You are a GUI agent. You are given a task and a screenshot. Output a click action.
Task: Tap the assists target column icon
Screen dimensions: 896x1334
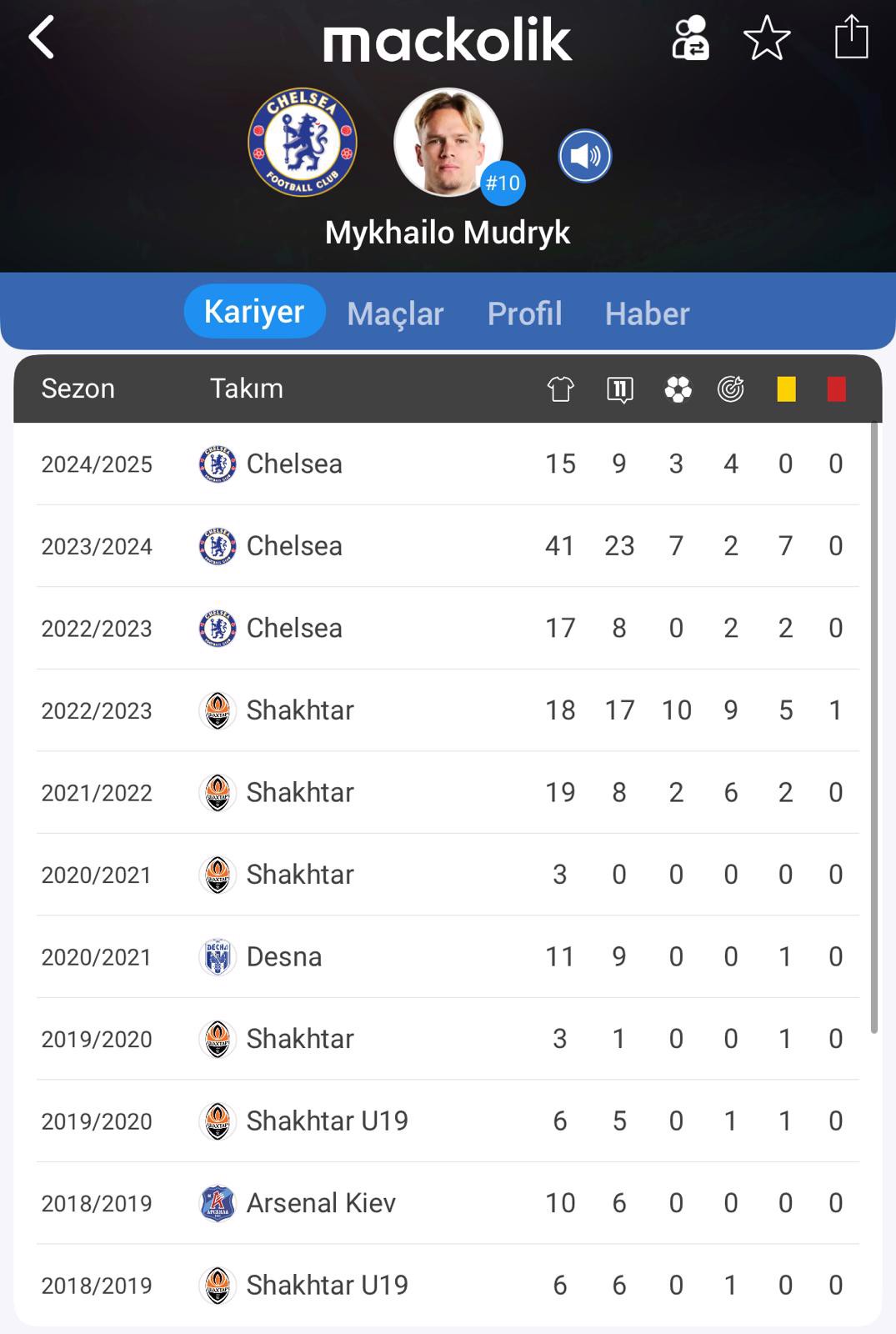pyautogui.click(x=731, y=389)
